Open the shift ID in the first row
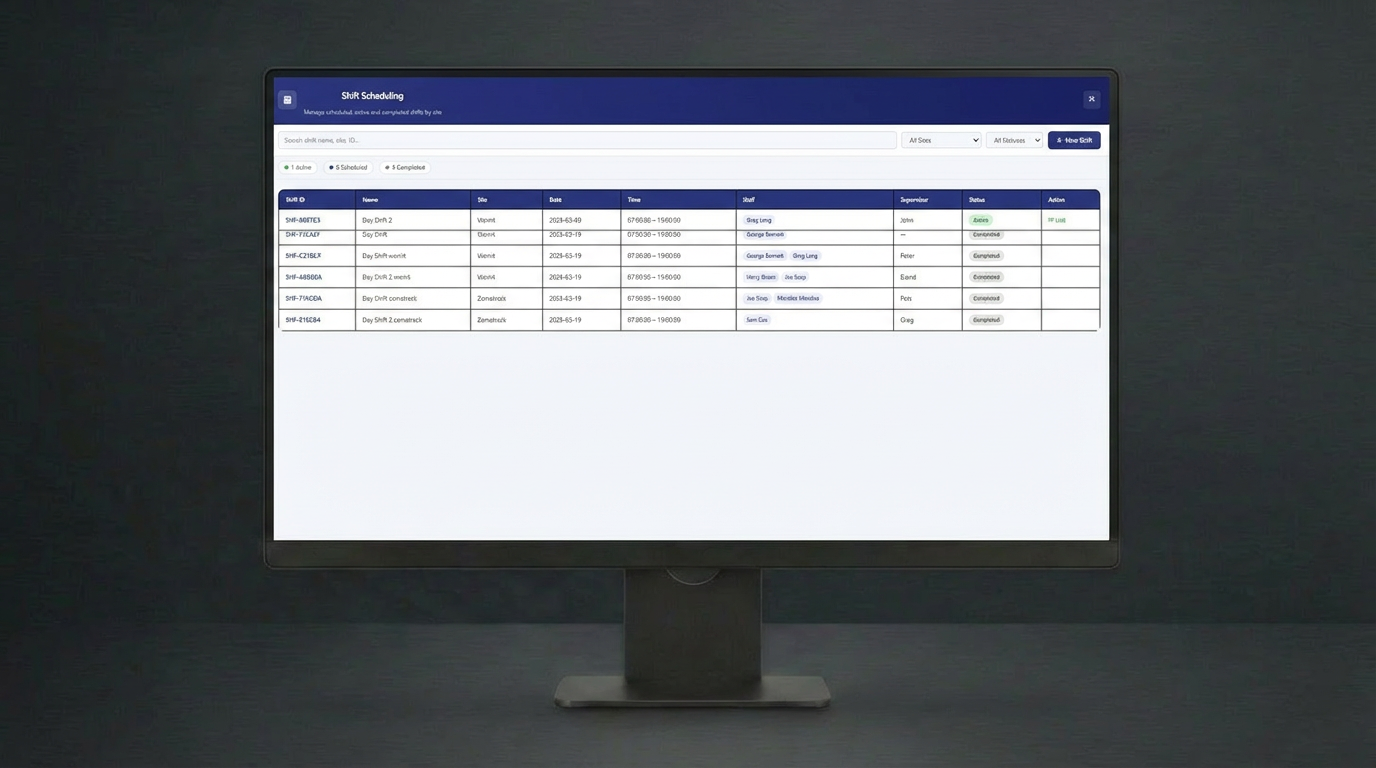 point(303,220)
